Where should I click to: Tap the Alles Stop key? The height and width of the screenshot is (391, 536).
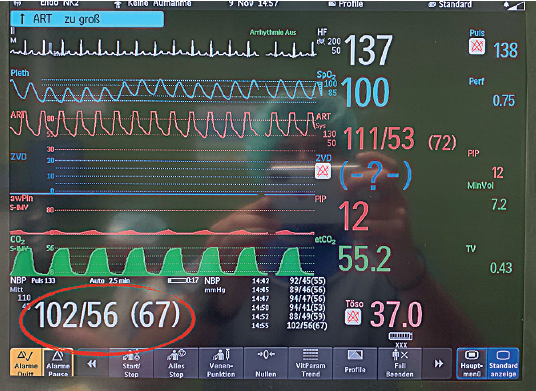click(x=176, y=364)
